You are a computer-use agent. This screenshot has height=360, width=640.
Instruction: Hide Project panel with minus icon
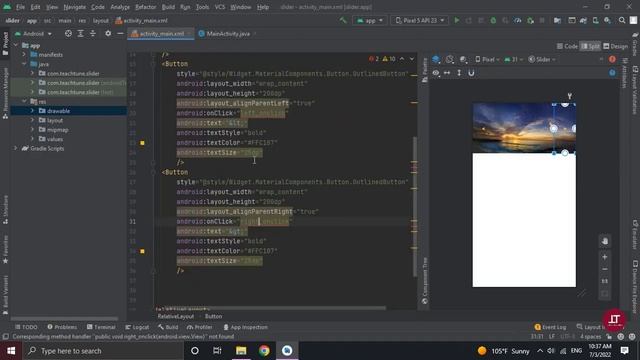pos(120,33)
